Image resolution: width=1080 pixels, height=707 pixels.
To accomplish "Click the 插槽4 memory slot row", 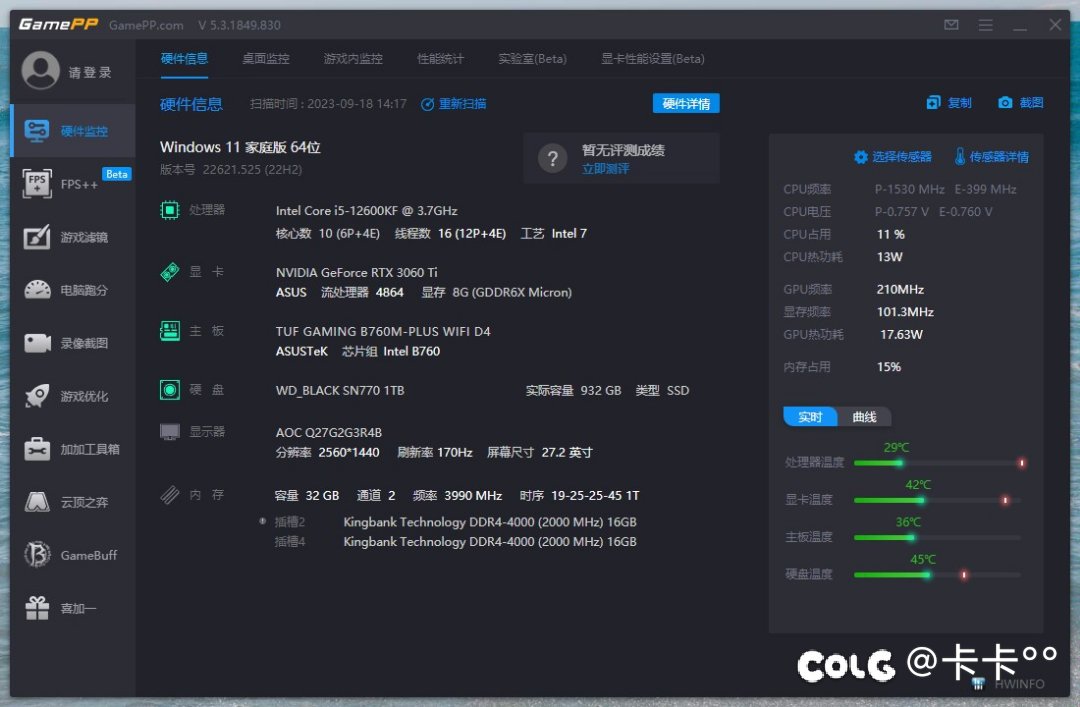I will [x=455, y=542].
